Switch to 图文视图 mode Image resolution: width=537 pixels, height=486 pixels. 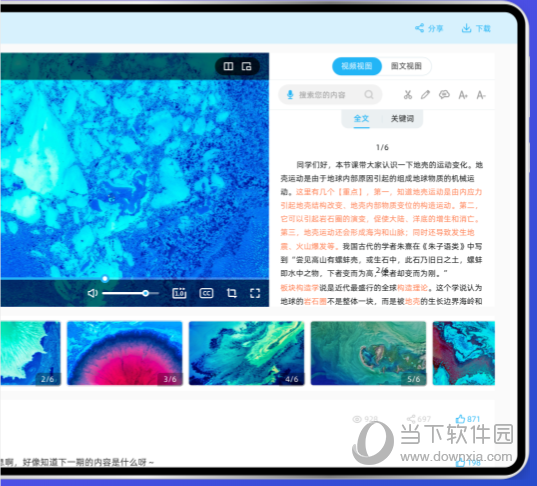(x=407, y=66)
